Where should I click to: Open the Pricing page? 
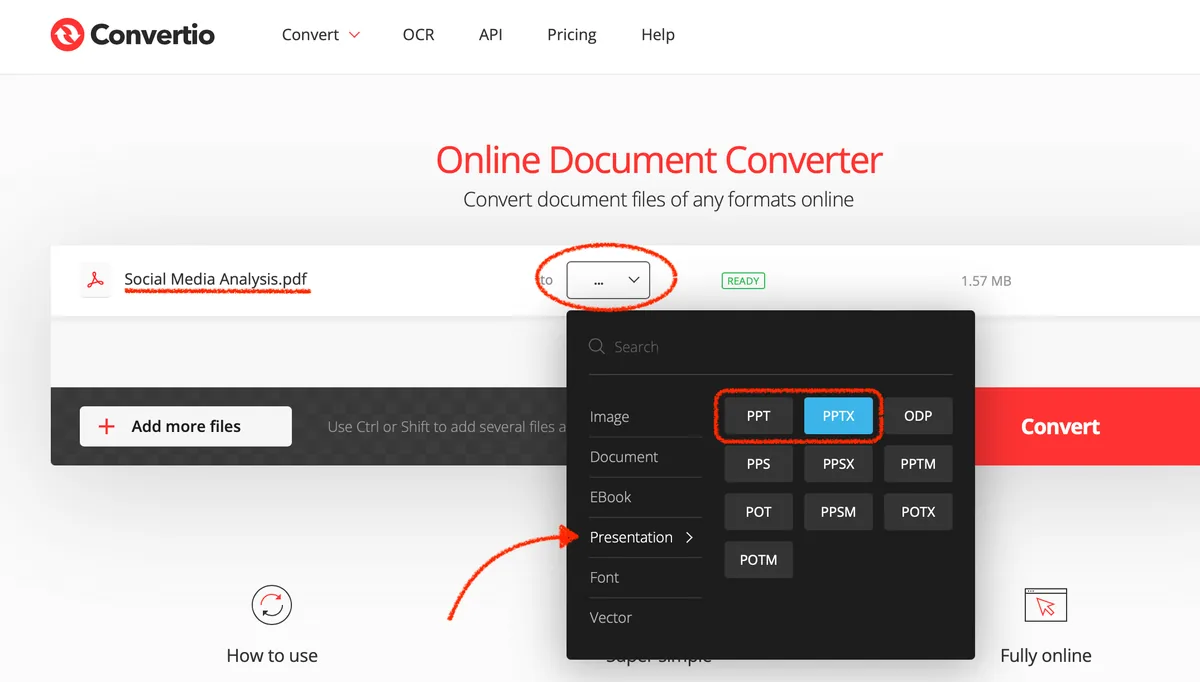(572, 34)
